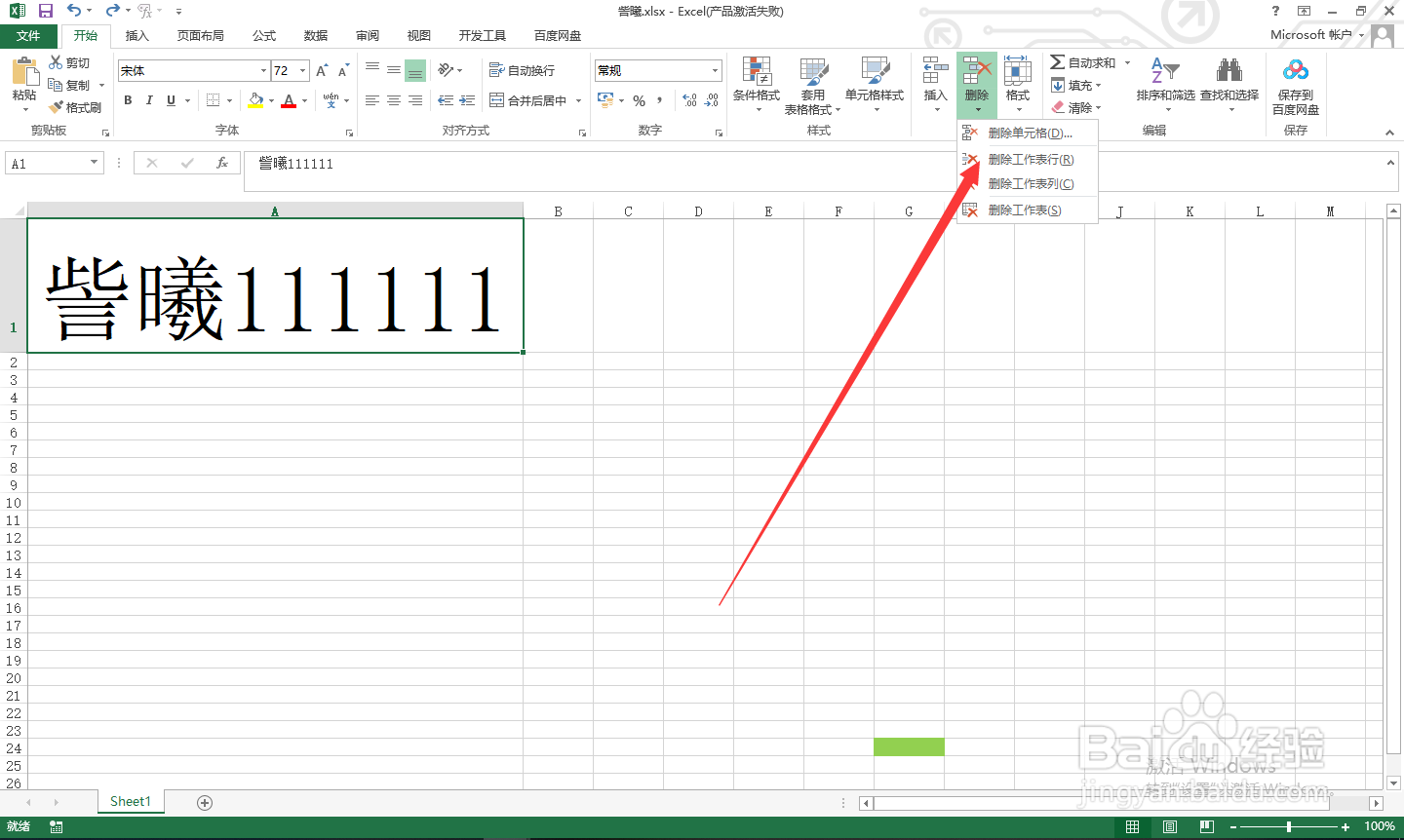The height and width of the screenshot is (840, 1404).
Task: Click the Delete (删除) ribbon button
Action: click(x=977, y=84)
